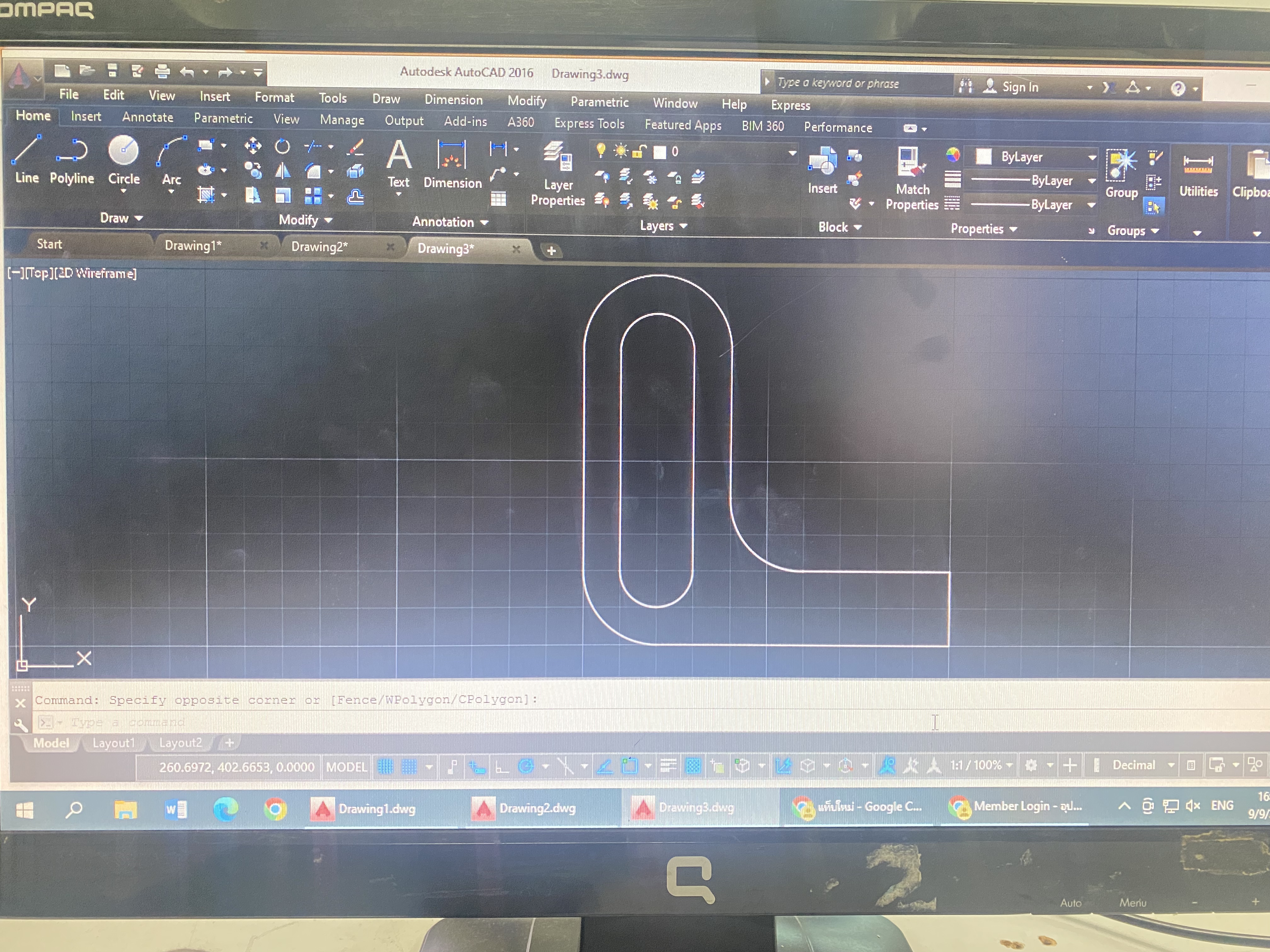Viewport: 1270px width, 952px height.
Task: Toggle grid display in status bar
Action: tap(385, 766)
